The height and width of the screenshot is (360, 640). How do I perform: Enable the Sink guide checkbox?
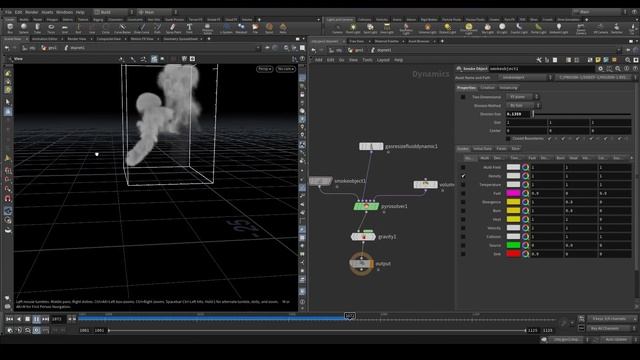tap(463, 254)
